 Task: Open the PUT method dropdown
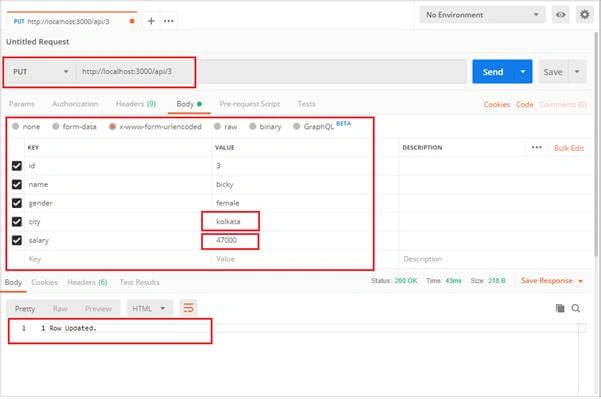pos(41,72)
